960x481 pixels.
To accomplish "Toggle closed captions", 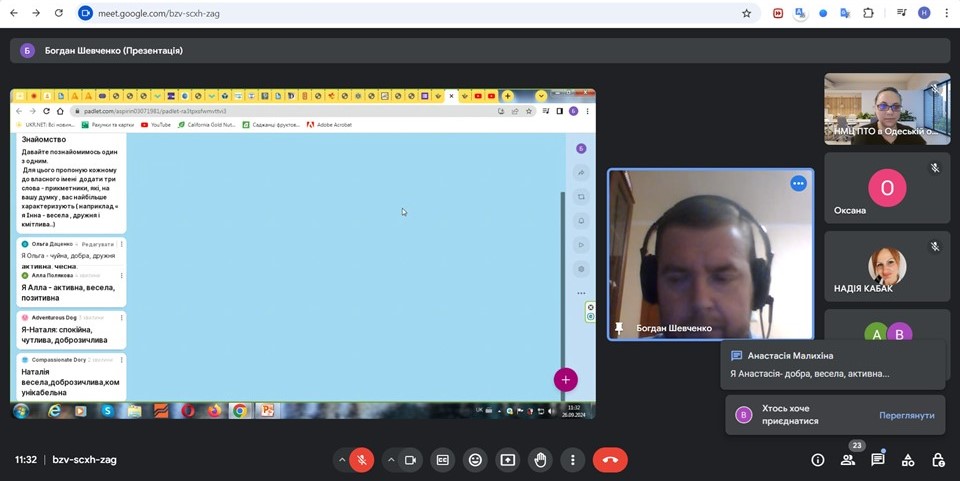I will pos(442,460).
